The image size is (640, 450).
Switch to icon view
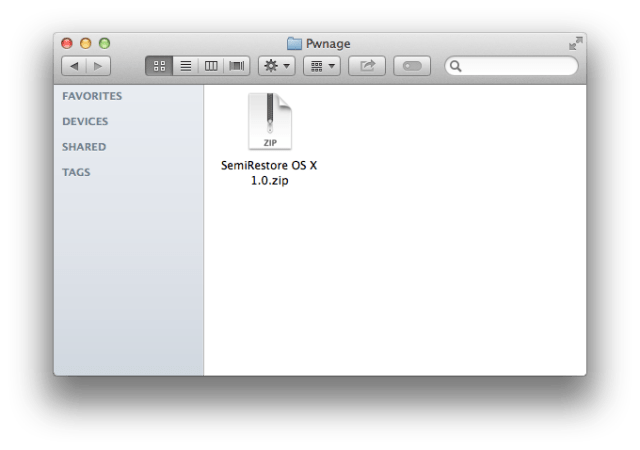coord(159,66)
